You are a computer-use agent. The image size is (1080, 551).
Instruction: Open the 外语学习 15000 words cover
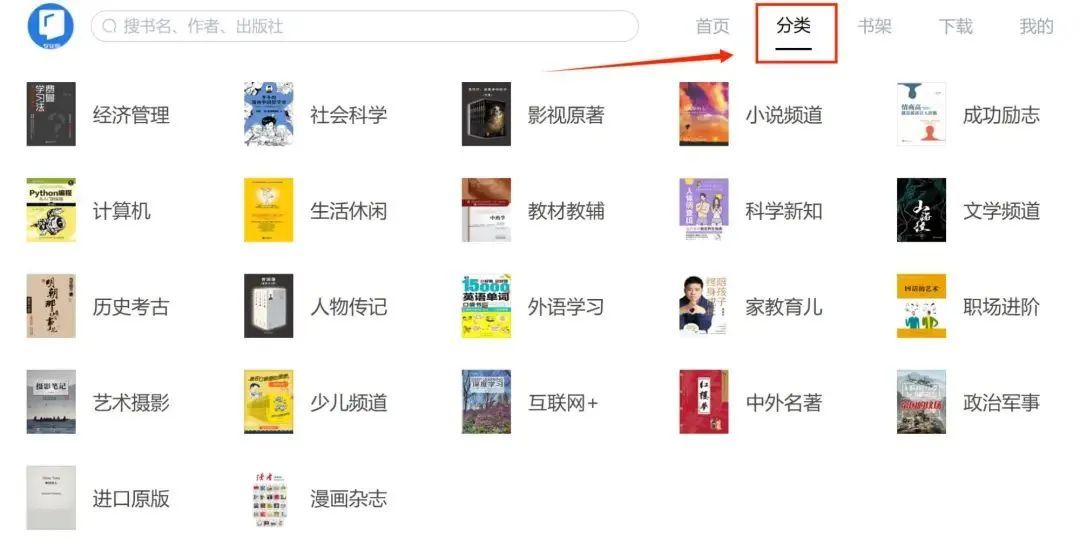point(486,306)
